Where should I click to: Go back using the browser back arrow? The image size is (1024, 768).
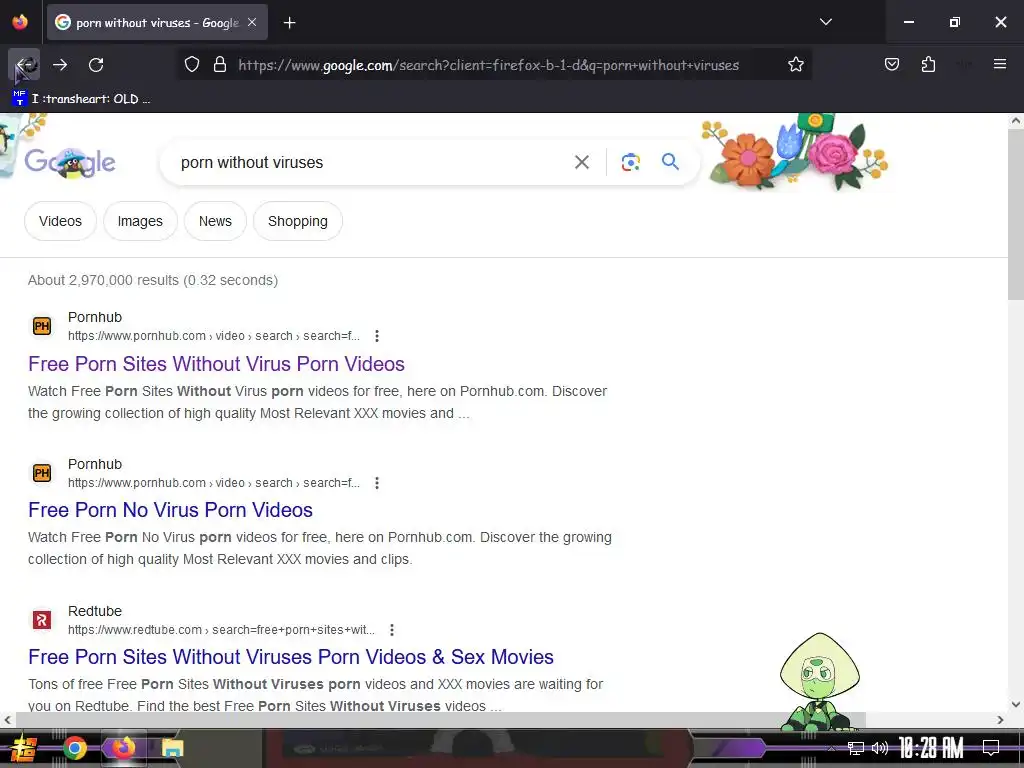(24, 65)
